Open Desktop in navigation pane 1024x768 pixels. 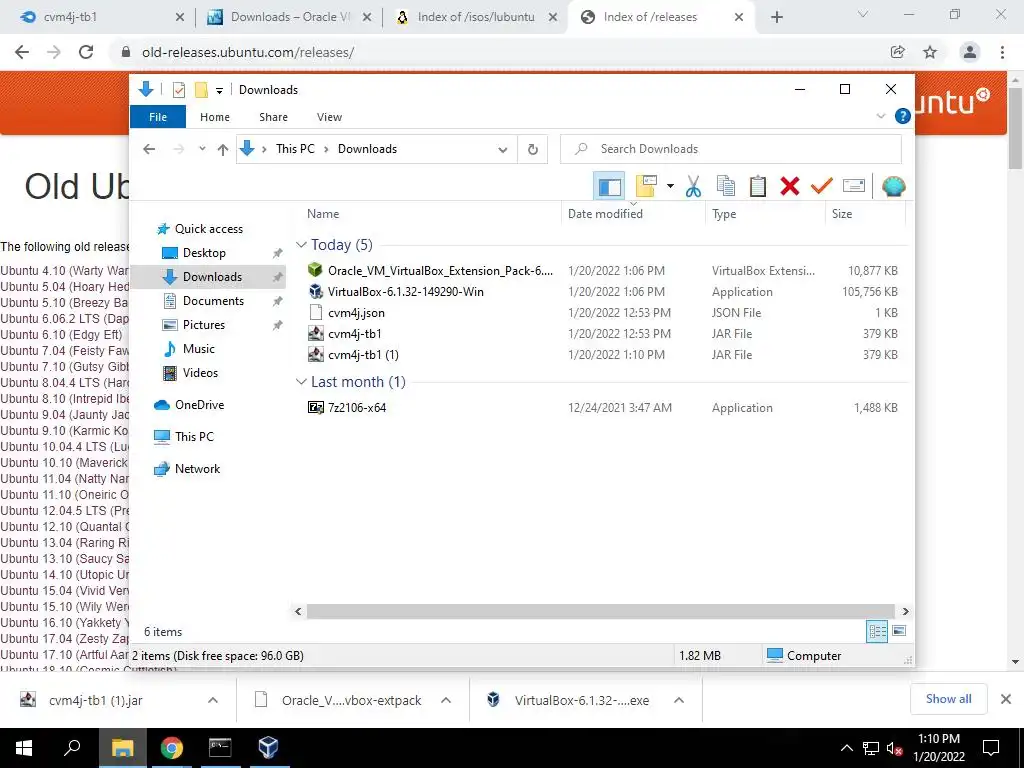[204, 253]
